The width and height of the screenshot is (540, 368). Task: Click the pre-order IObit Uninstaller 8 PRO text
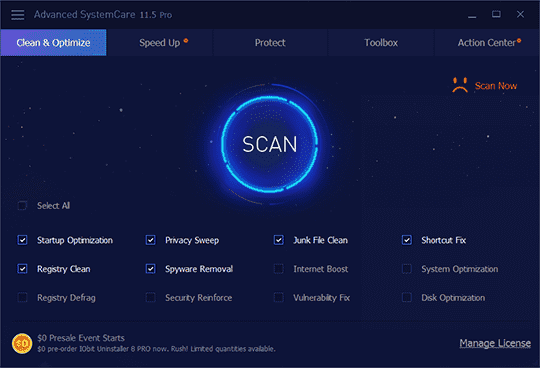coord(156,349)
